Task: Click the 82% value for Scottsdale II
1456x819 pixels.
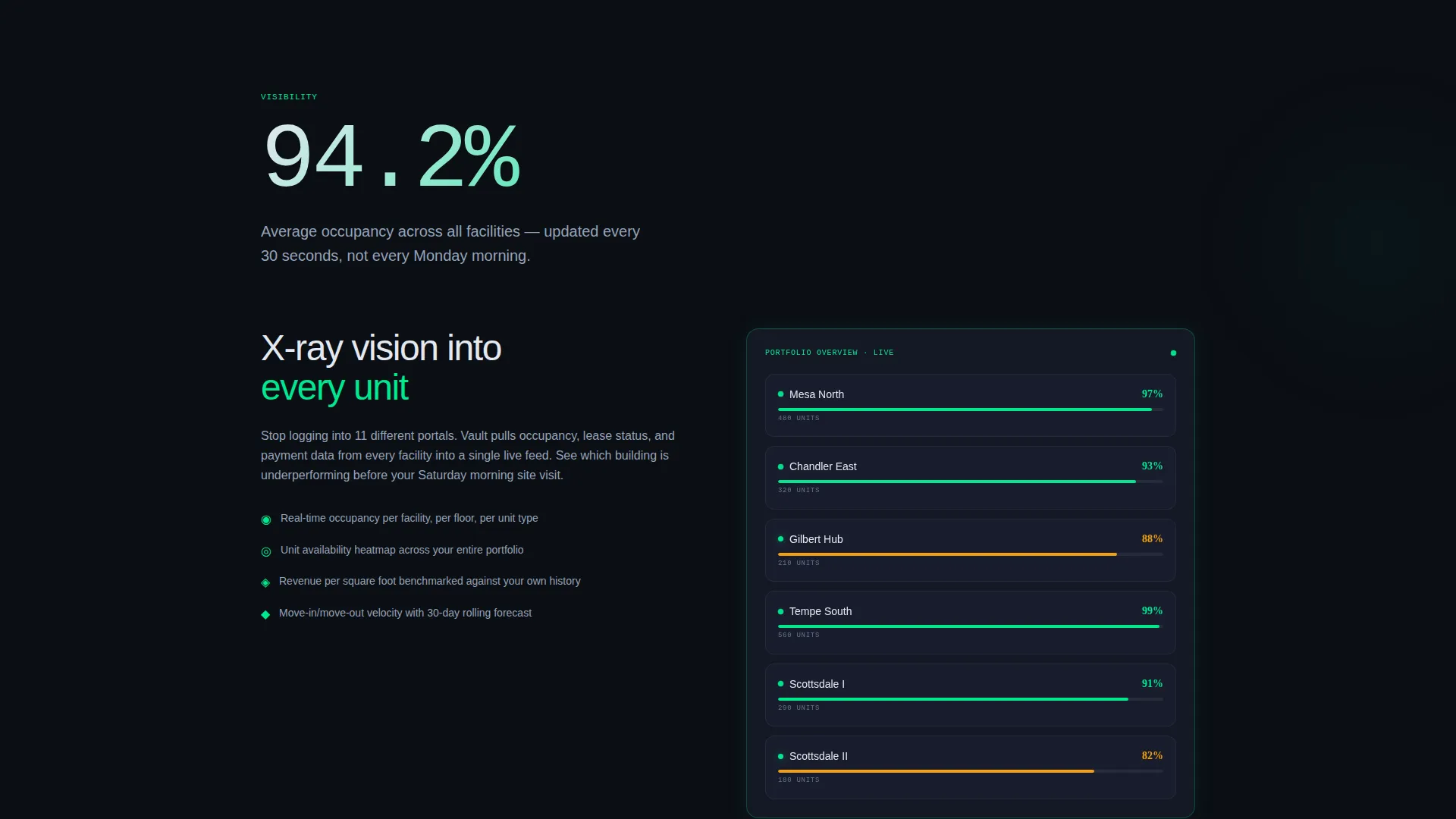Action: (1152, 755)
